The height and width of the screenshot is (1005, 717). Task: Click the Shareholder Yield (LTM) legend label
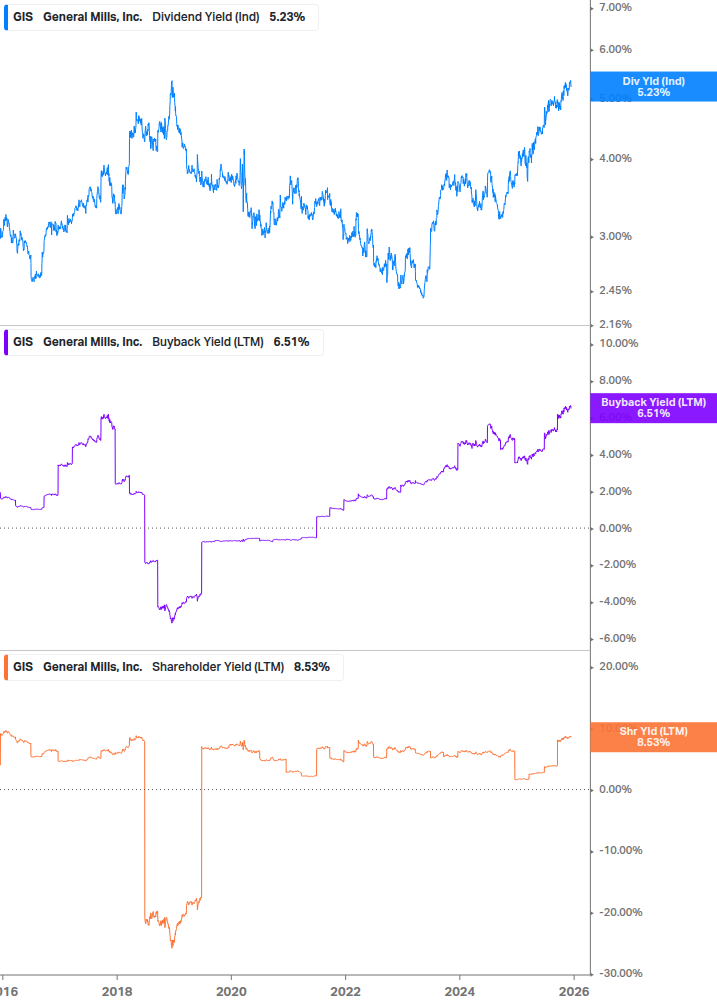point(218,667)
